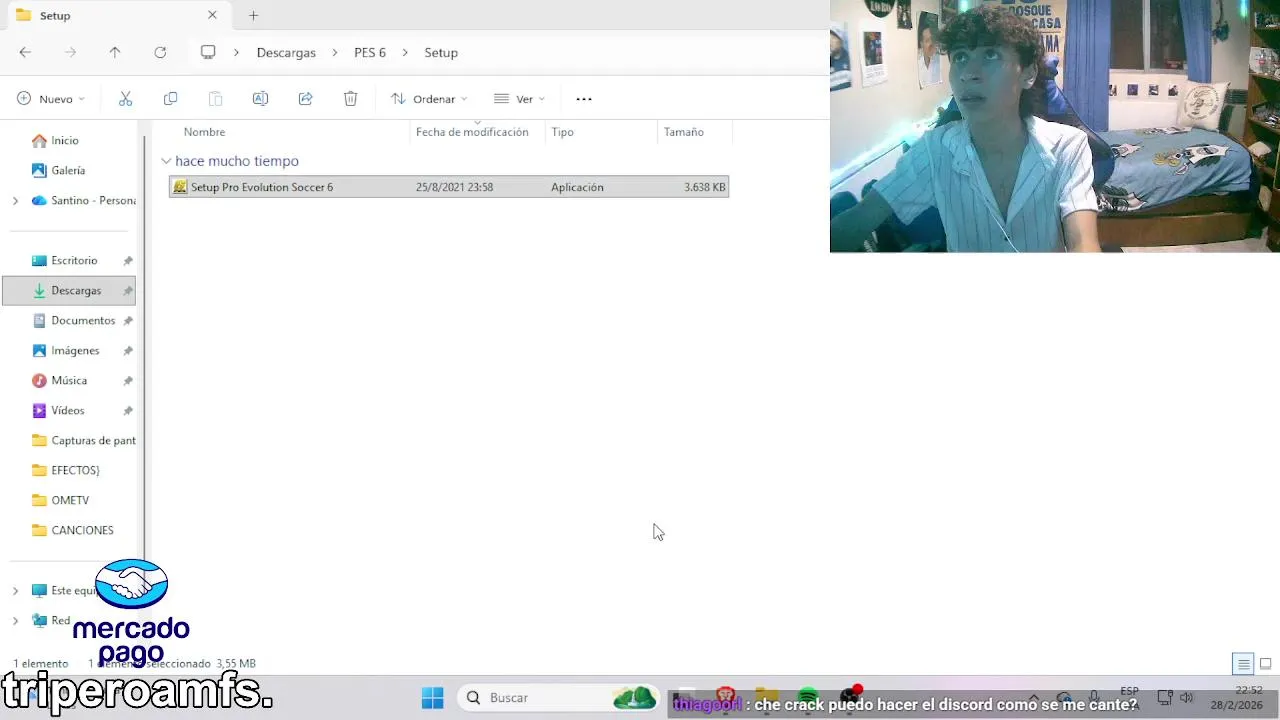This screenshot has height=720, width=1280.
Task: Sort by the Nombre column header
Action: point(204,132)
